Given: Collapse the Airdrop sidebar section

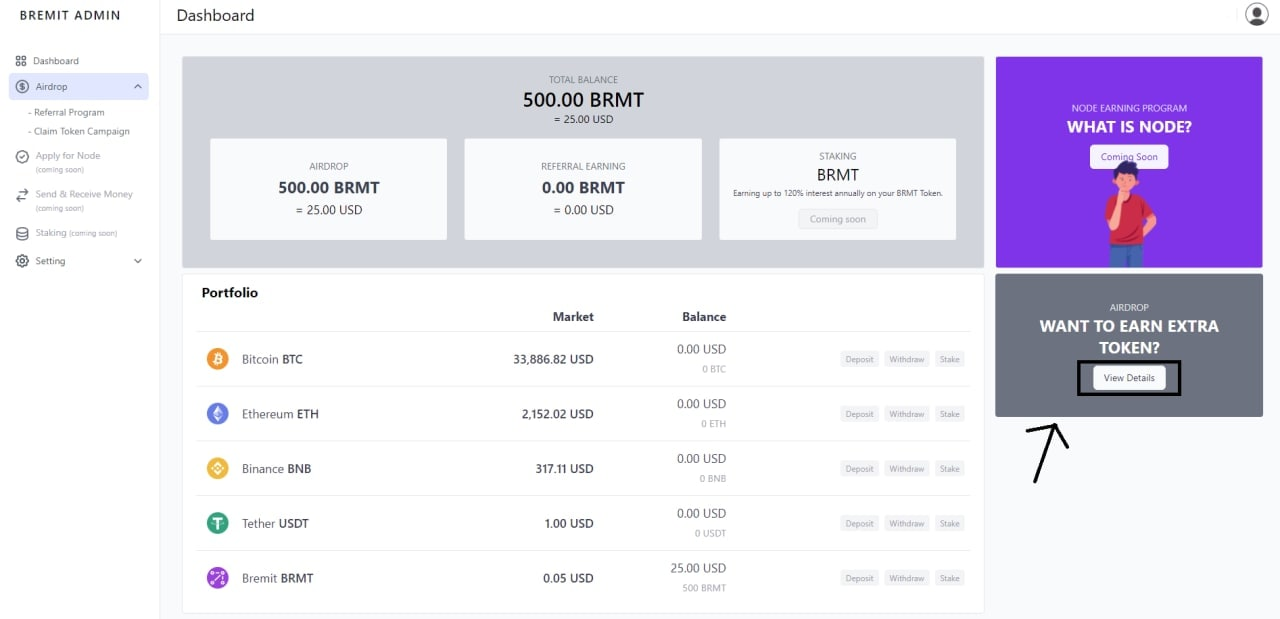Looking at the screenshot, I should [x=138, y=87].
